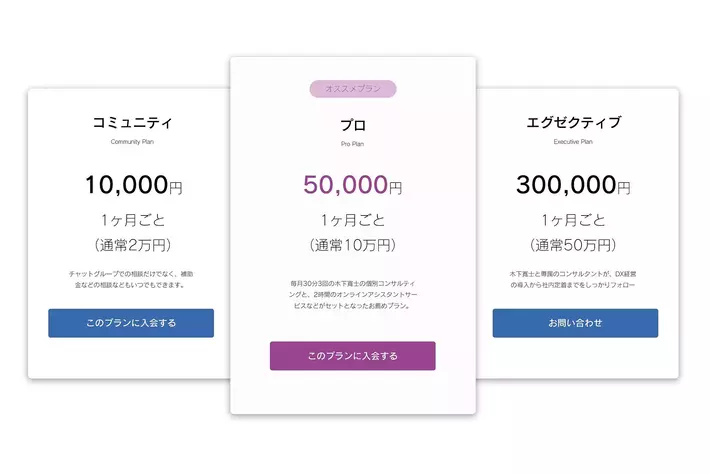Click the purple このプランに入会する button

pos(352,356)
